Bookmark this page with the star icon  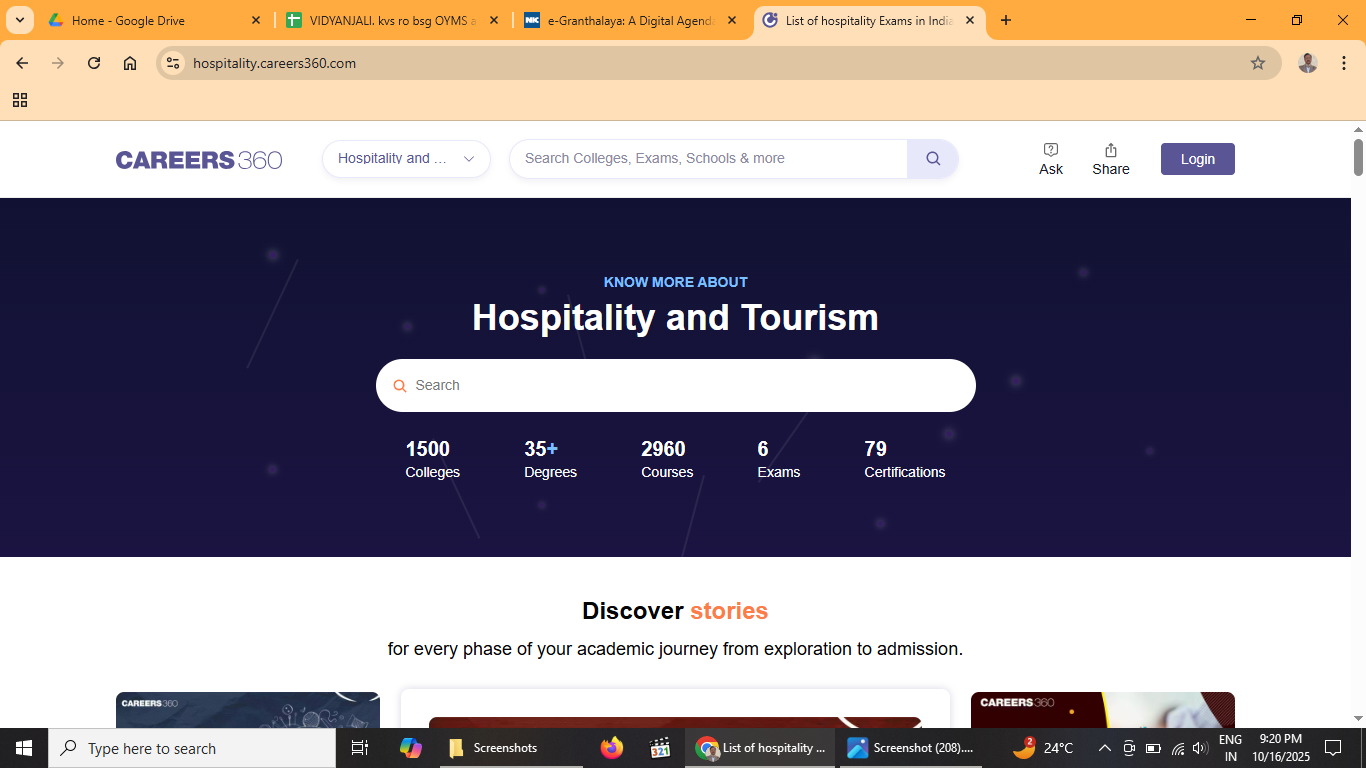coord(1257,63)
